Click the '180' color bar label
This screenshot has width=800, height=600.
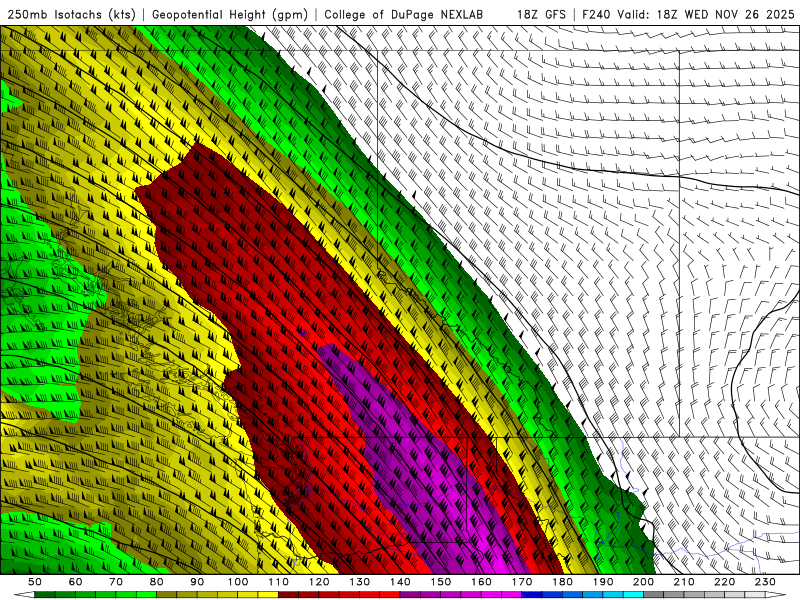tap(562, 582)
